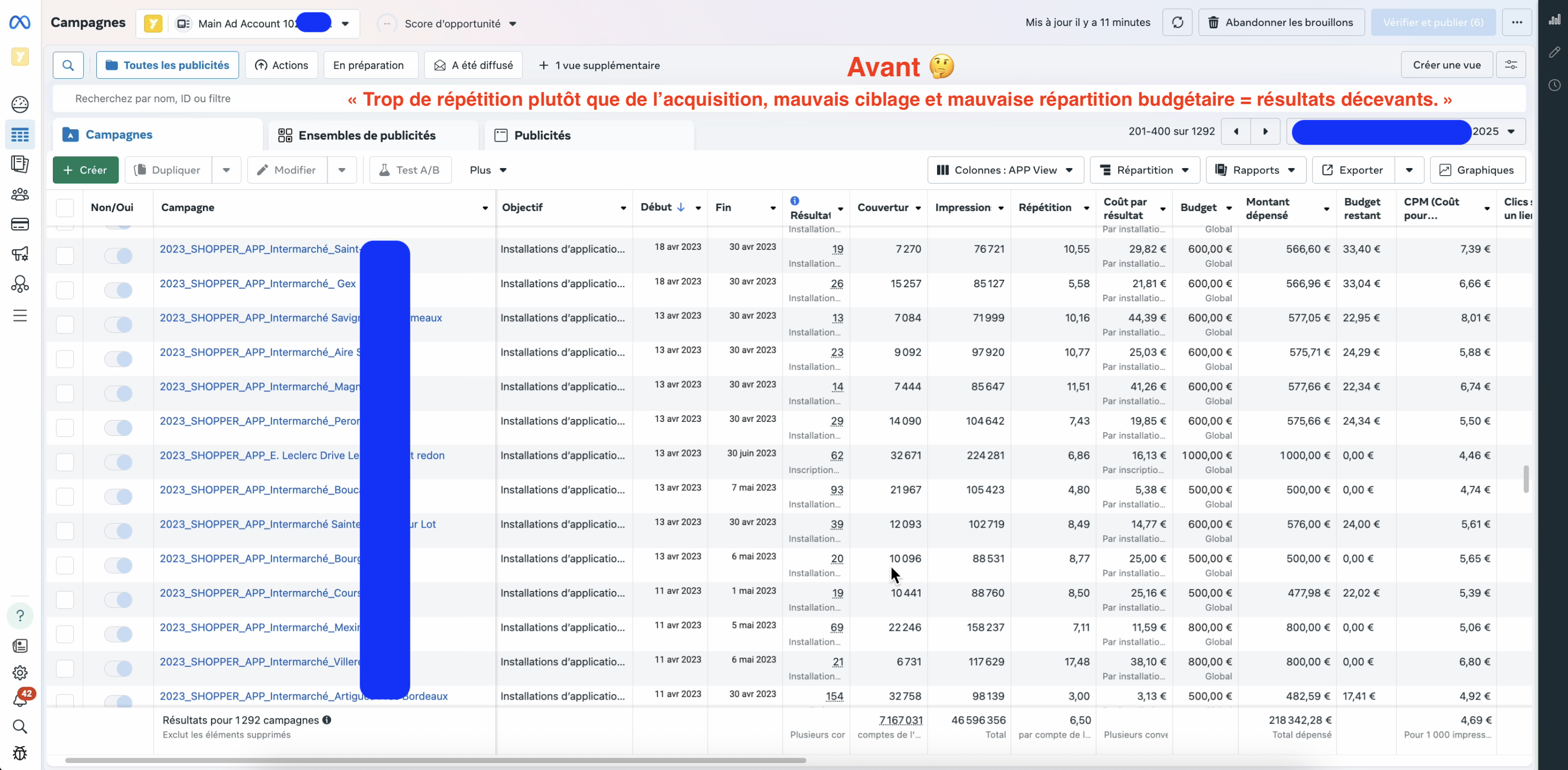Click the green Créer button
This screenshot has height=770, width=1568.
(x=85, y=170)
